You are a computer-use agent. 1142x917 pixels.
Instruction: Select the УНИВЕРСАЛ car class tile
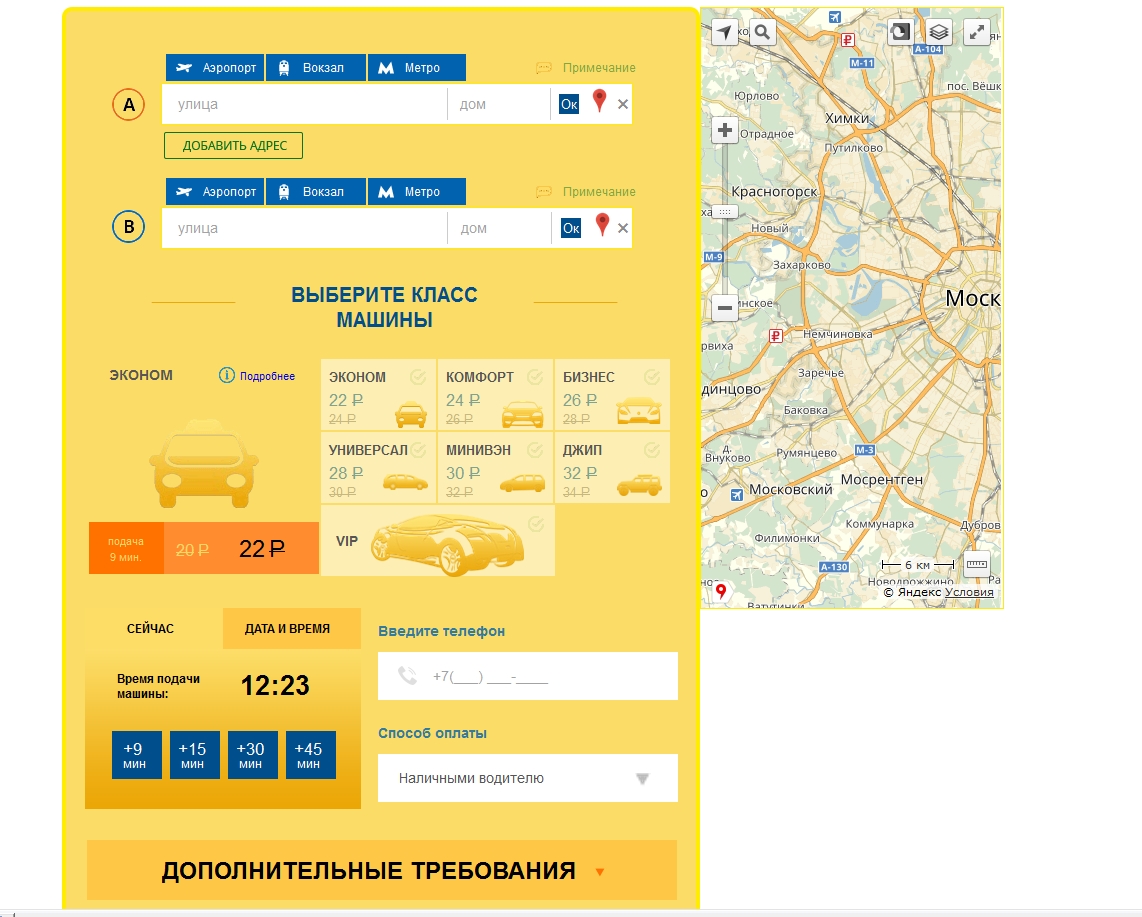(378, 468)
